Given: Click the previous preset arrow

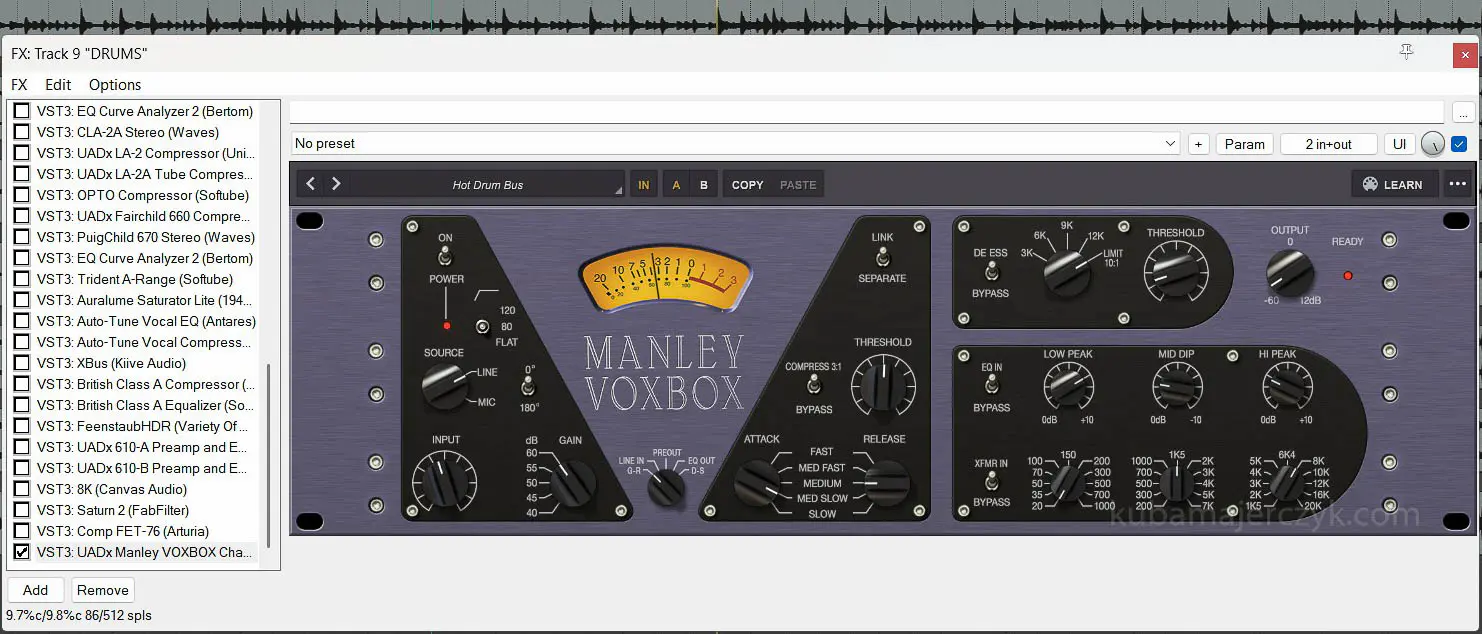Looking at the screenshot, I should click(311, 184).
